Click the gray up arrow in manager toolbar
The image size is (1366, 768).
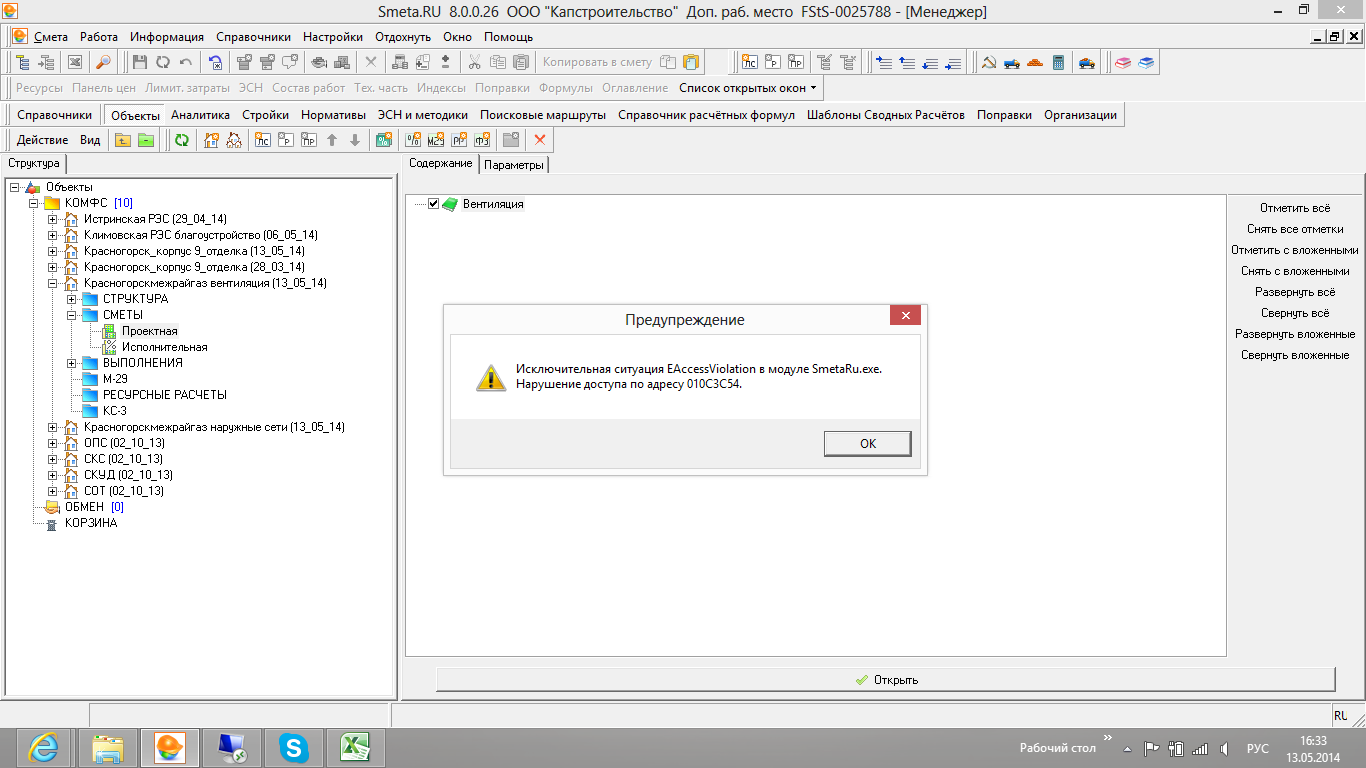(333, 140)
